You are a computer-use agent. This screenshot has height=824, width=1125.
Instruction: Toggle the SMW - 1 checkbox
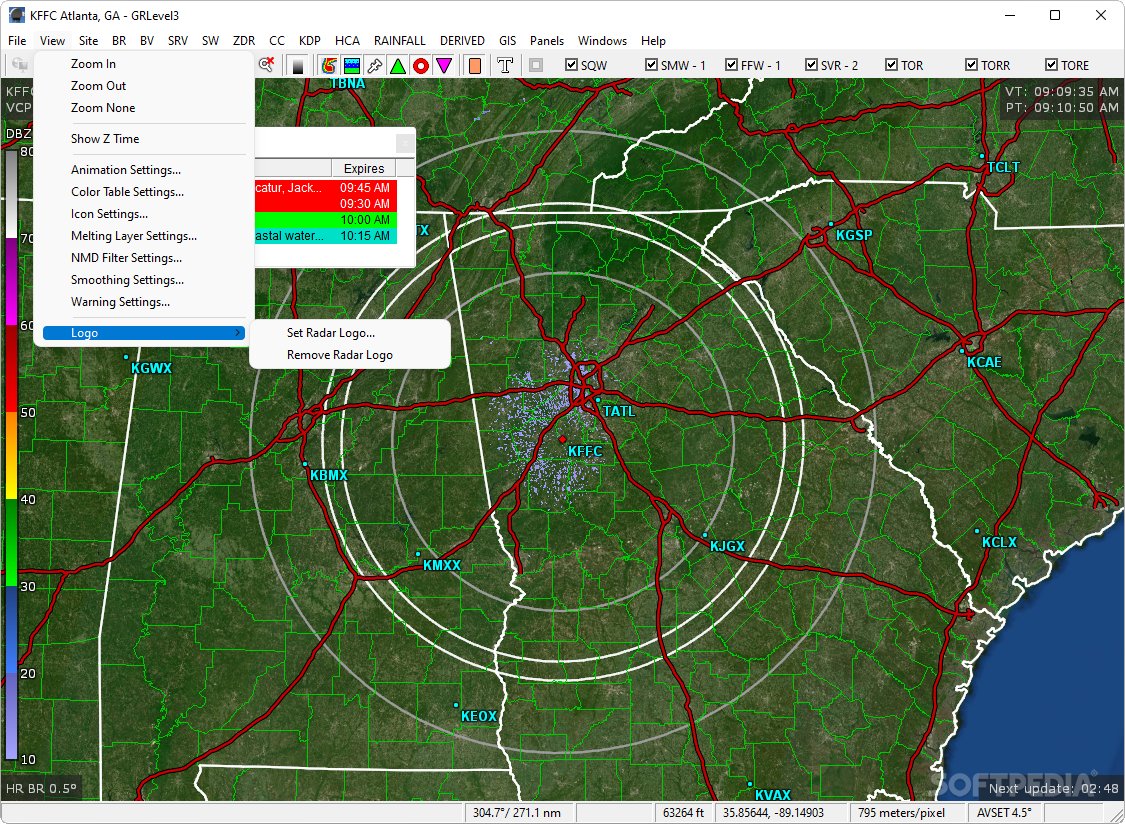click(651, 65)
